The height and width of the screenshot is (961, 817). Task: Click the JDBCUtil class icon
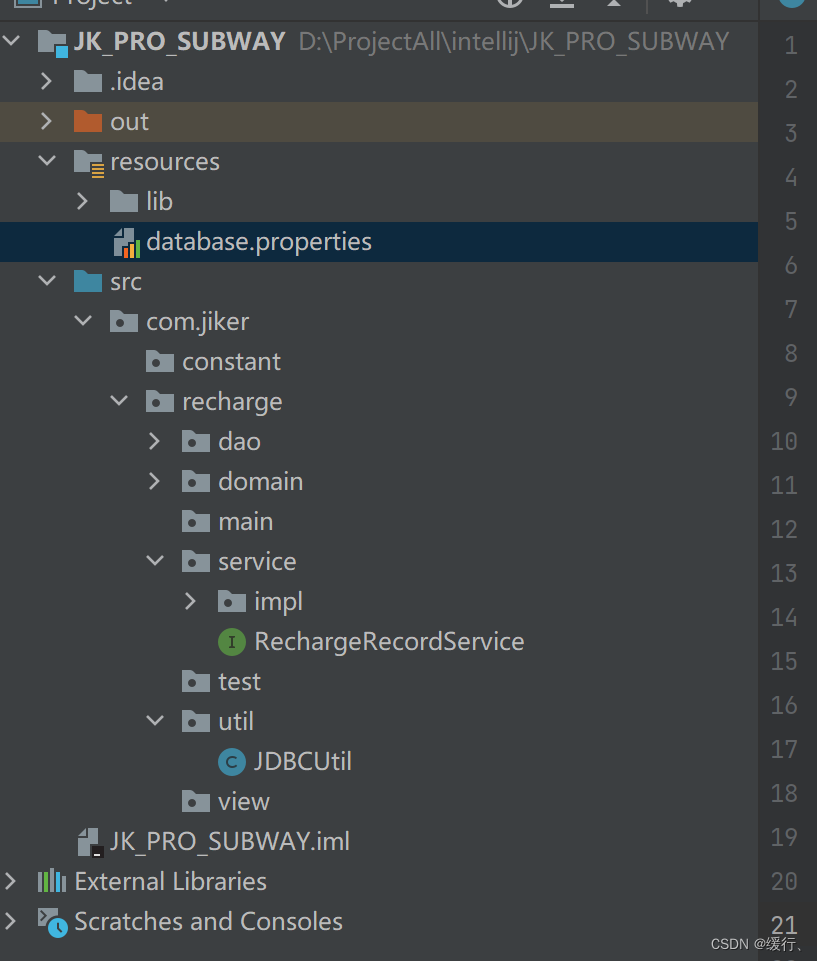(231, 761)
